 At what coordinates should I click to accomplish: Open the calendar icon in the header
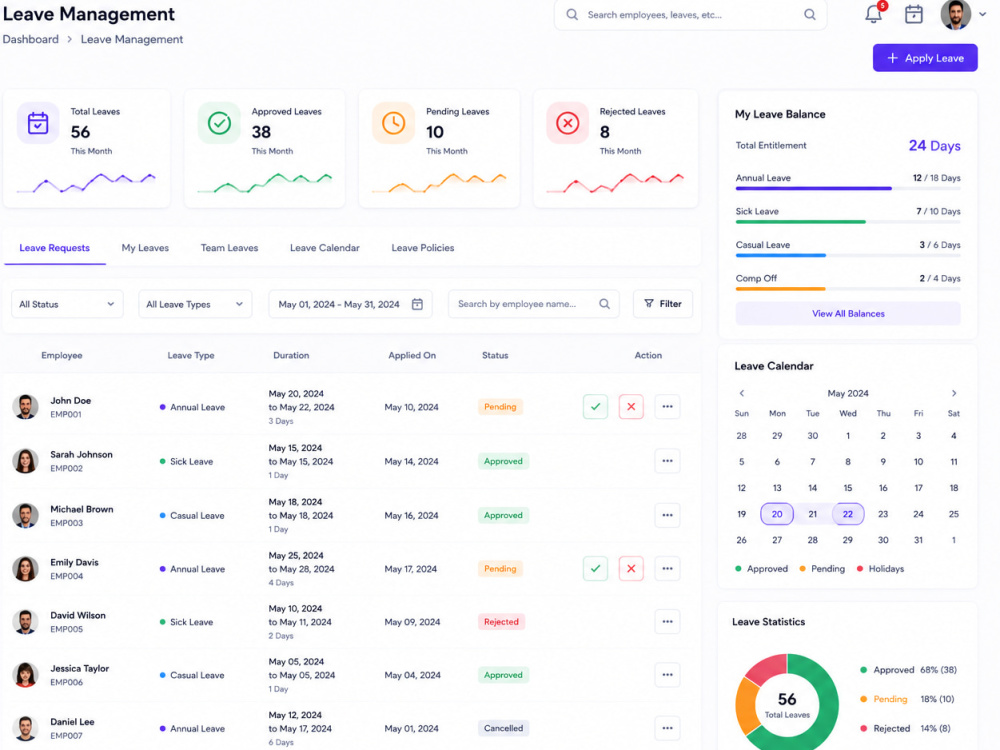tap(913, 14)
